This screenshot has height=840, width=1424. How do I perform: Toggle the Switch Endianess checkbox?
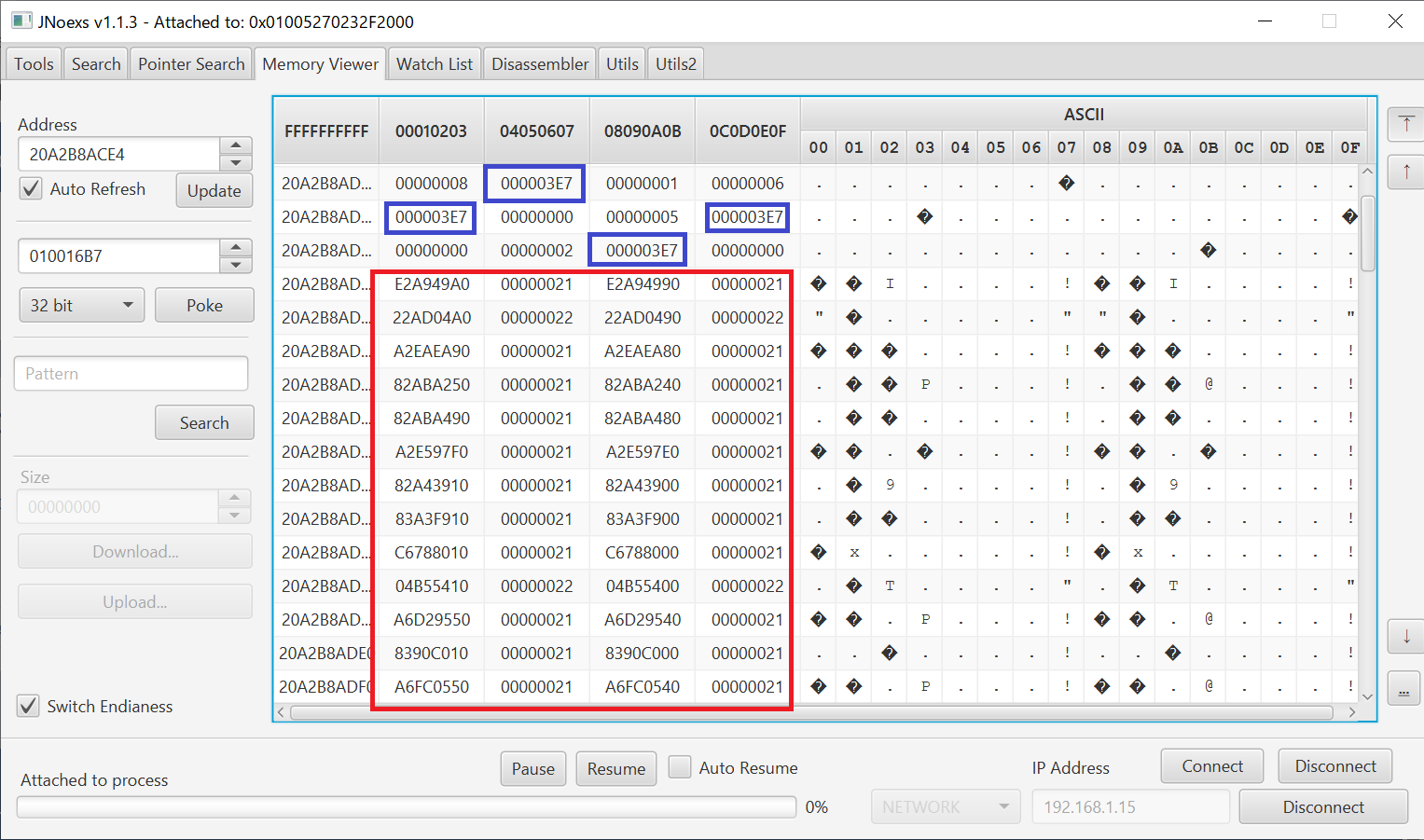(x=28, y=706)
